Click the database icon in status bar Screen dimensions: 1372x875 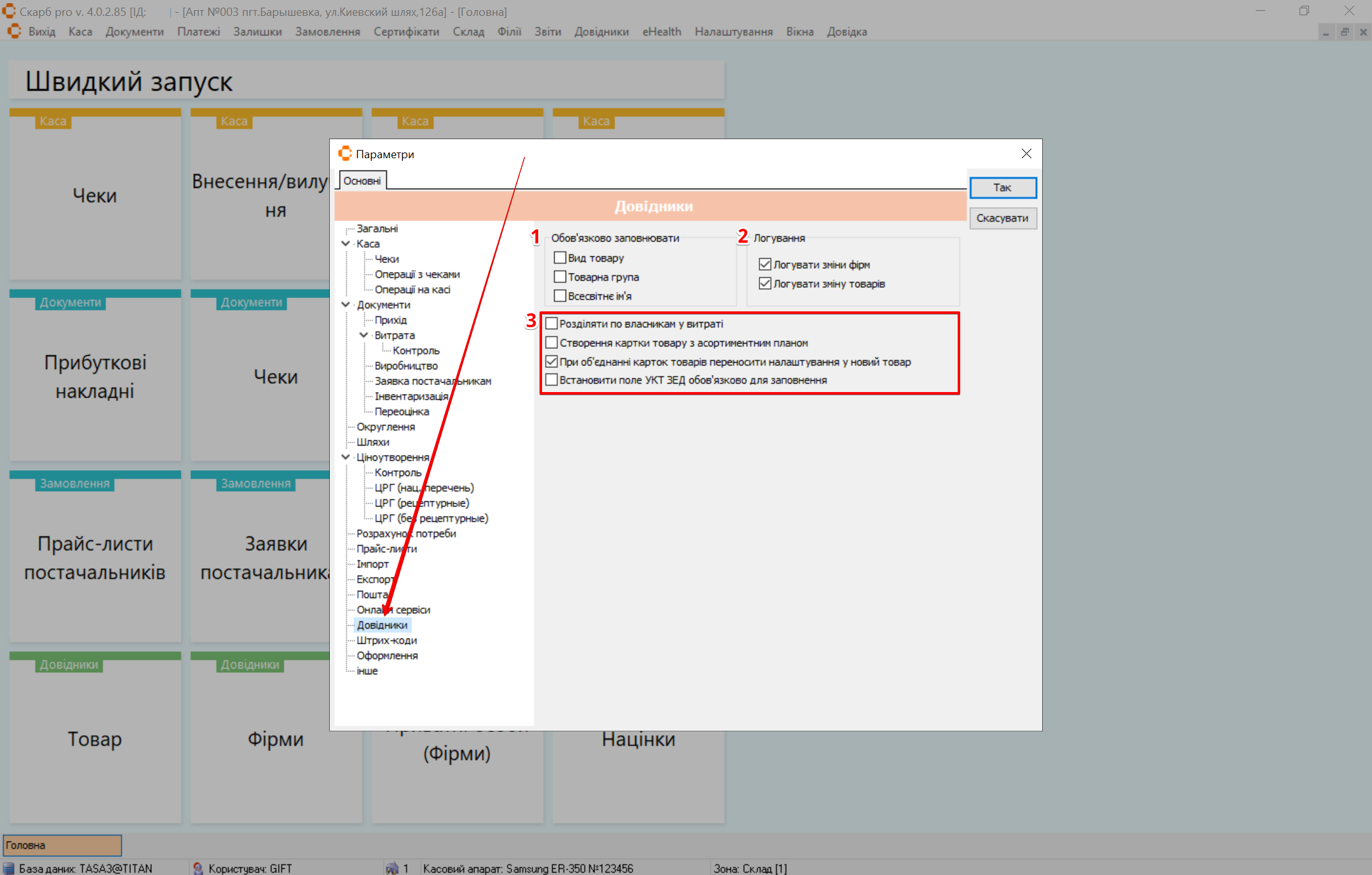(x=9, y=868)
